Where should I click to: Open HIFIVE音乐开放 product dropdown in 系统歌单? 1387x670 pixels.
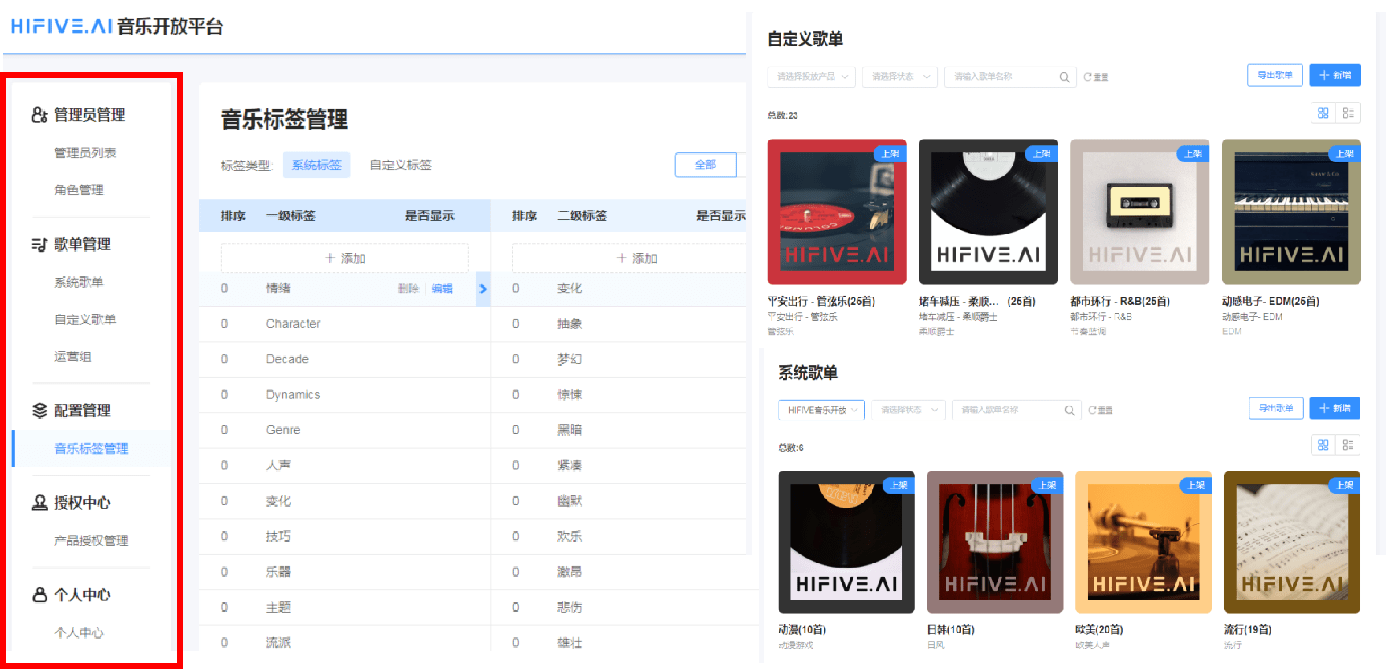coord(821,410)
